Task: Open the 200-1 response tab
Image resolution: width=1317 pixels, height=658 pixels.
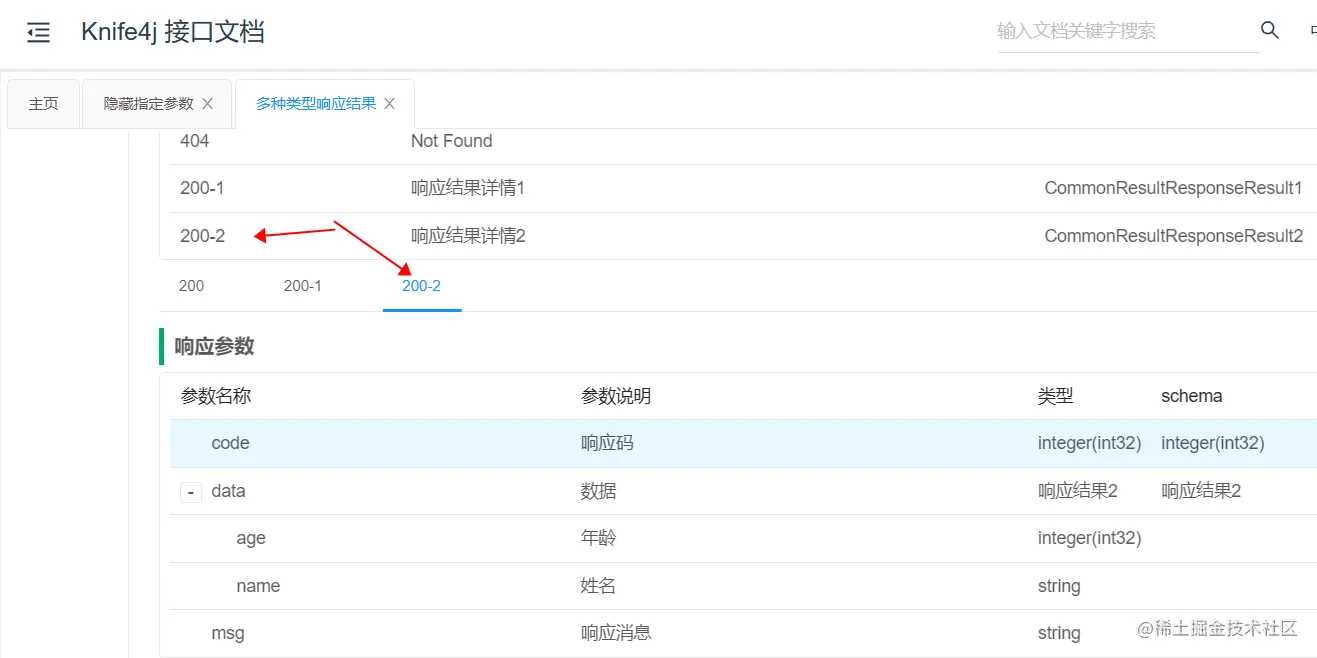Action: (303, 286)
